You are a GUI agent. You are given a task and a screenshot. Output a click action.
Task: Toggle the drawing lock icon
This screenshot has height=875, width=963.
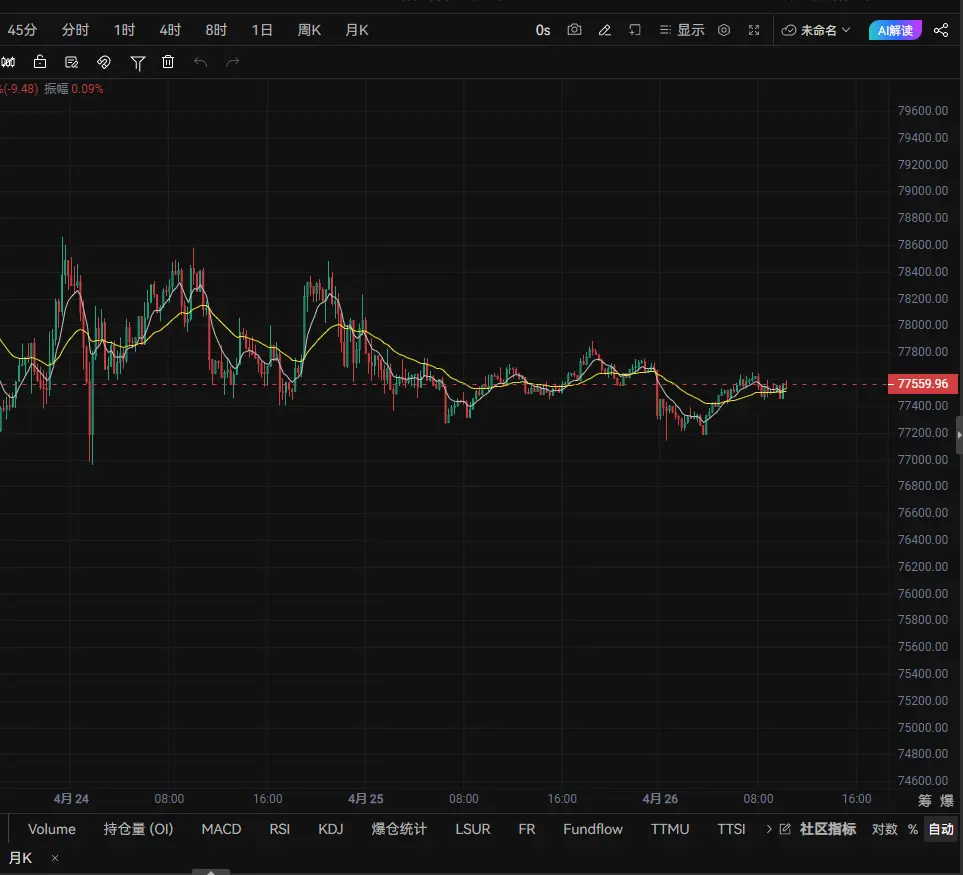click(x=40, y=62)
